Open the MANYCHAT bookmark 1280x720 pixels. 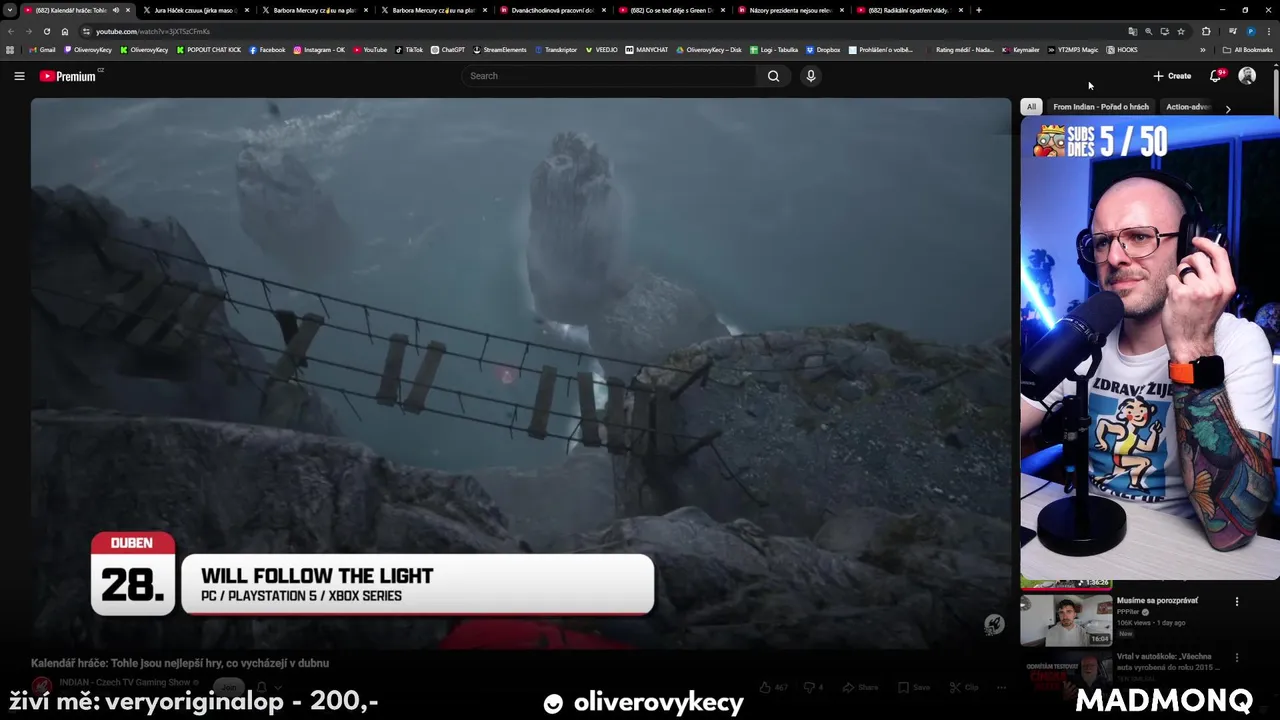point(647,49)
